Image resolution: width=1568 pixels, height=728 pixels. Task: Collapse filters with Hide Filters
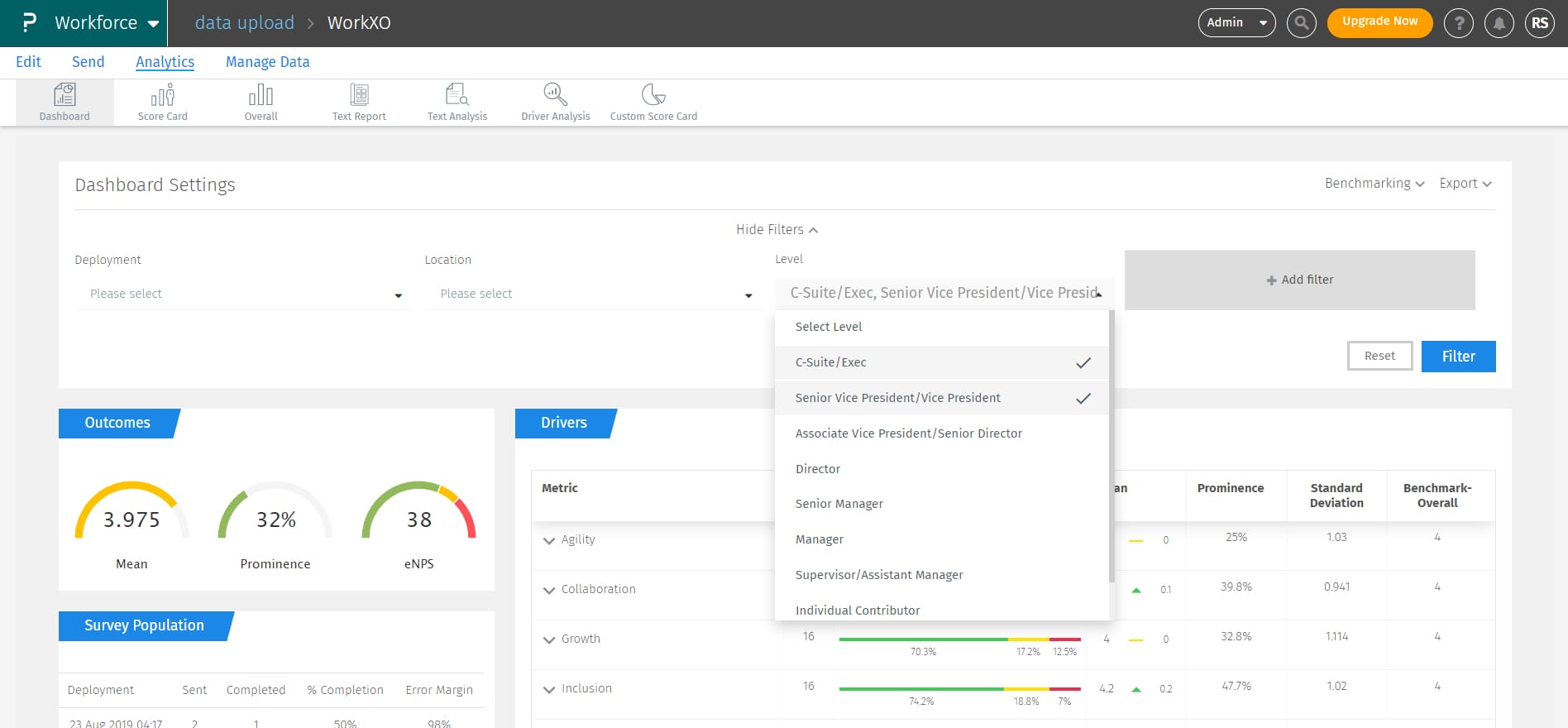click(777, 229)
